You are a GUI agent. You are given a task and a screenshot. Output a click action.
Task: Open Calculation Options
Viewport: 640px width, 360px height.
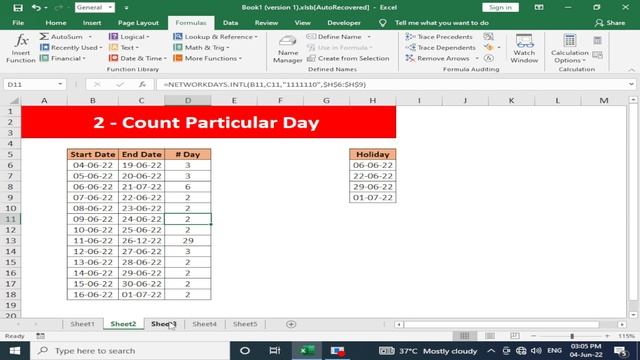569,49
